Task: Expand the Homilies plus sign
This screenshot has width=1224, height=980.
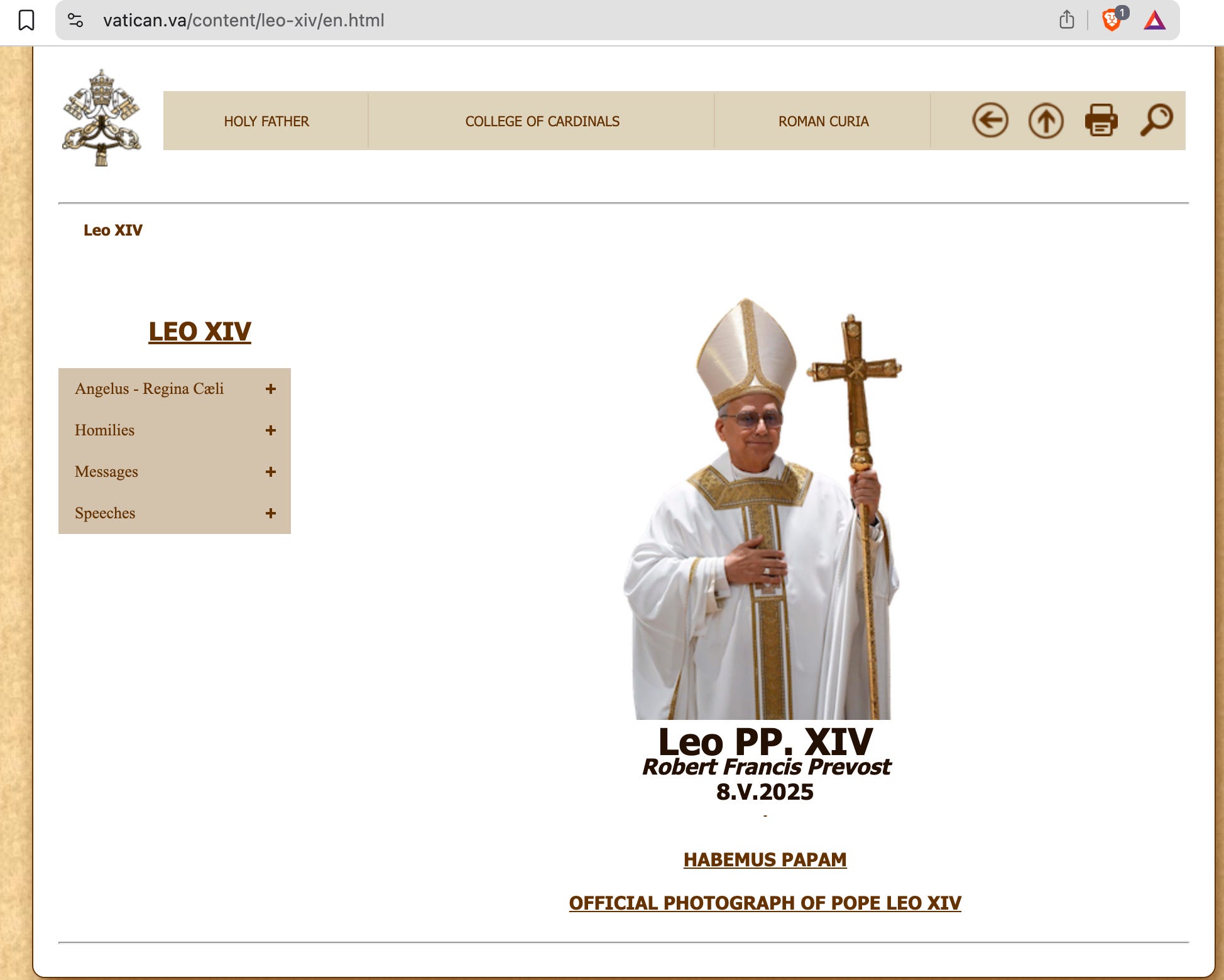Action: [271, 430]
